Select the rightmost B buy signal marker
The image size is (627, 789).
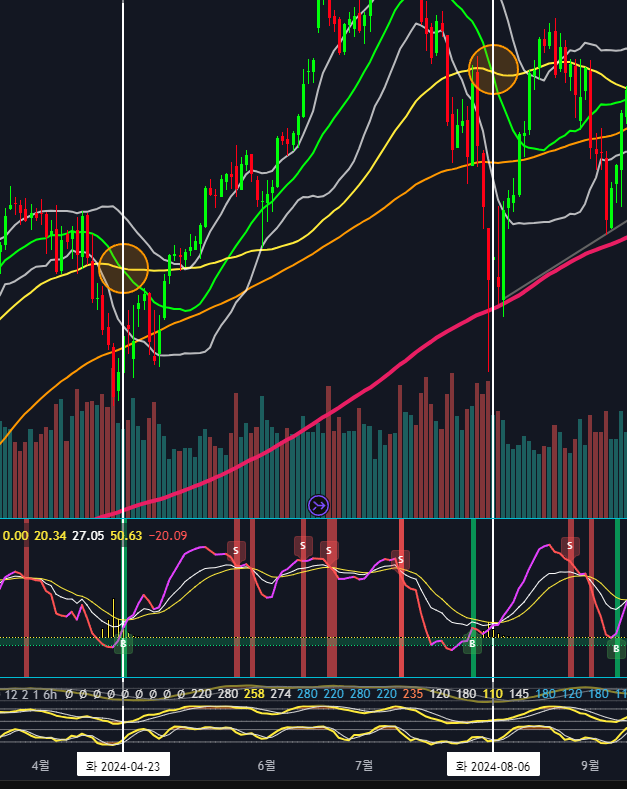(x=615, y=648)
